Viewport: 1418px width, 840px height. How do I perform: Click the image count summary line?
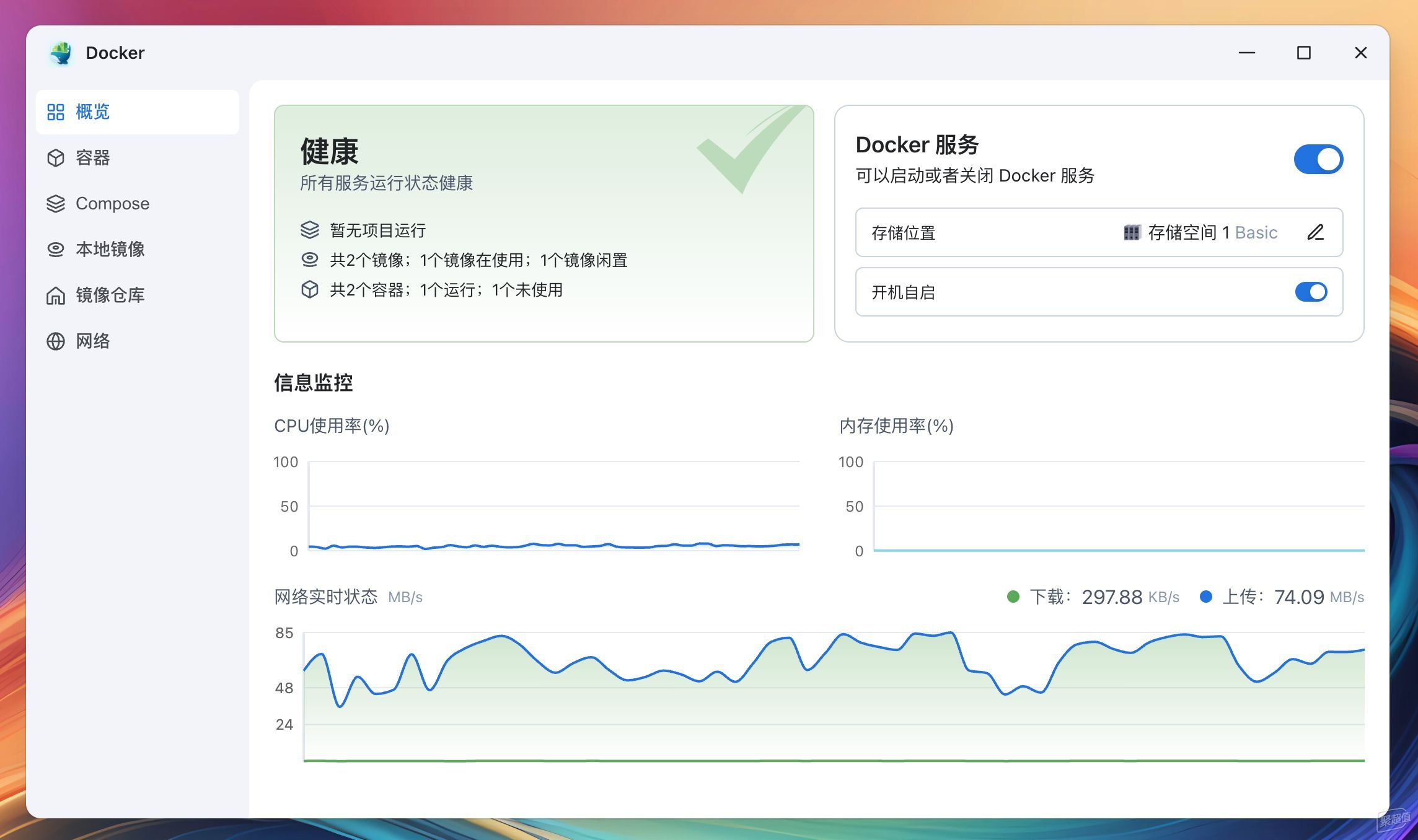point(478,260)
